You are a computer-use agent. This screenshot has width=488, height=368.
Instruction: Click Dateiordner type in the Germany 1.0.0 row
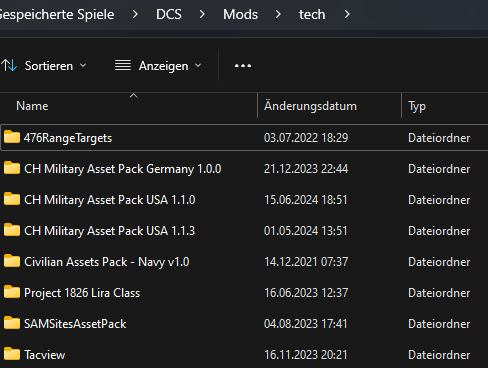pyautogui.click(x=439, y=169)
